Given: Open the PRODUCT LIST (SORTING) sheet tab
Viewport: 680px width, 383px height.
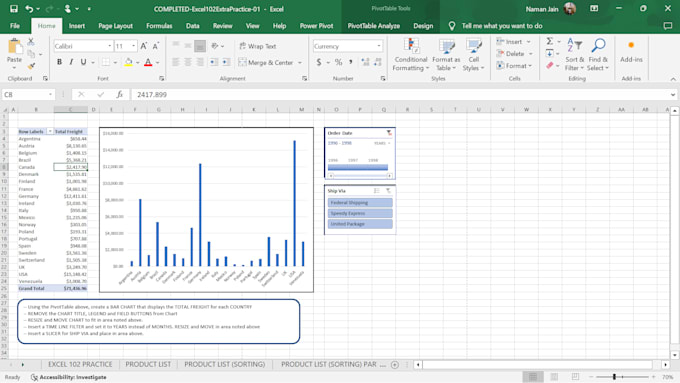Looking at the screenshot, I should tap(225, 364).
